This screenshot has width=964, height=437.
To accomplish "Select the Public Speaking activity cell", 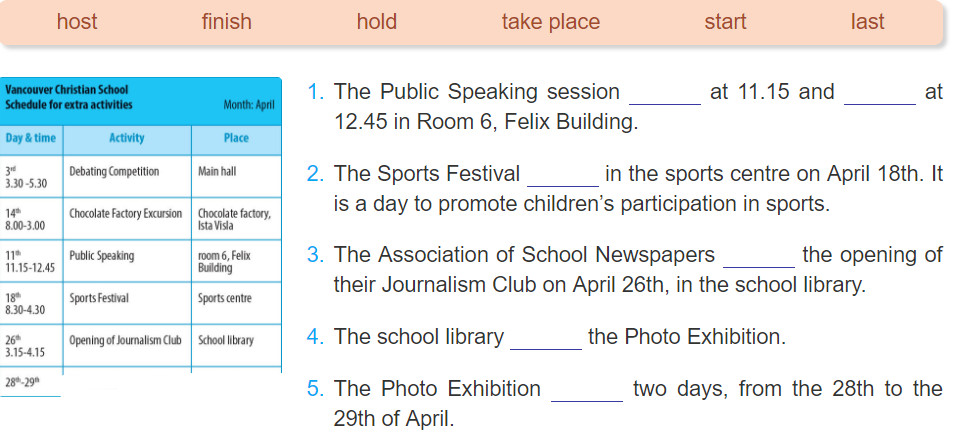I will point(127,261).
